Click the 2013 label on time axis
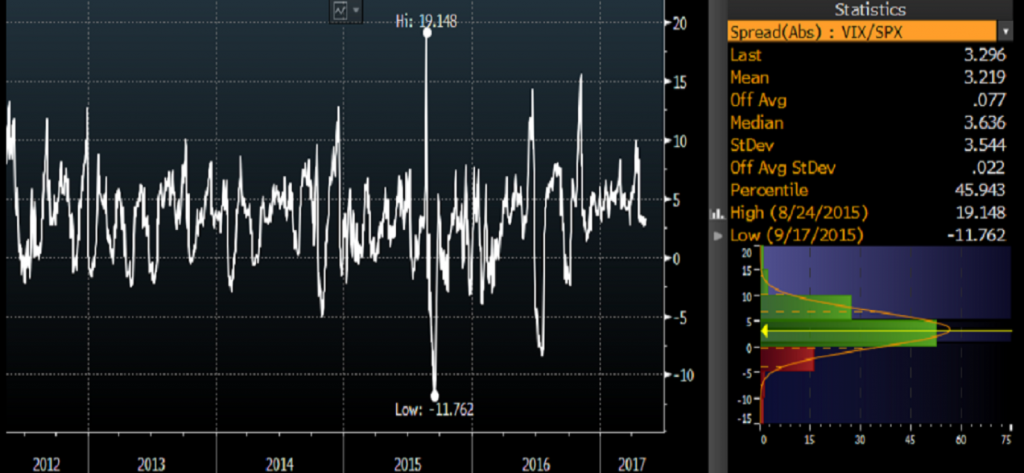The image size is (1024, 473). click(150, 464)
